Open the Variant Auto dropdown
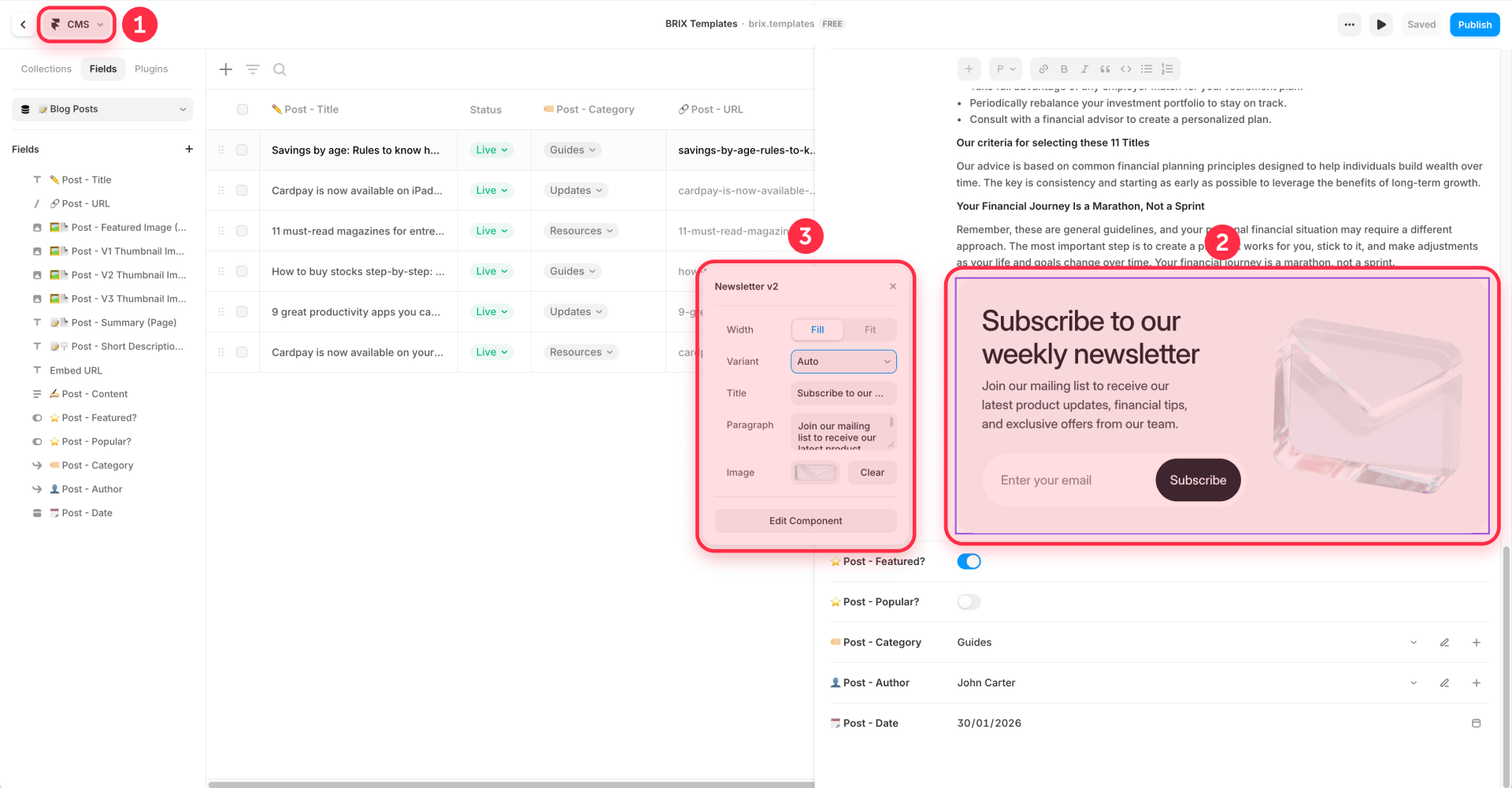Image resolution: width=1512 pixels, height=788 pixels. click(843, 362)
